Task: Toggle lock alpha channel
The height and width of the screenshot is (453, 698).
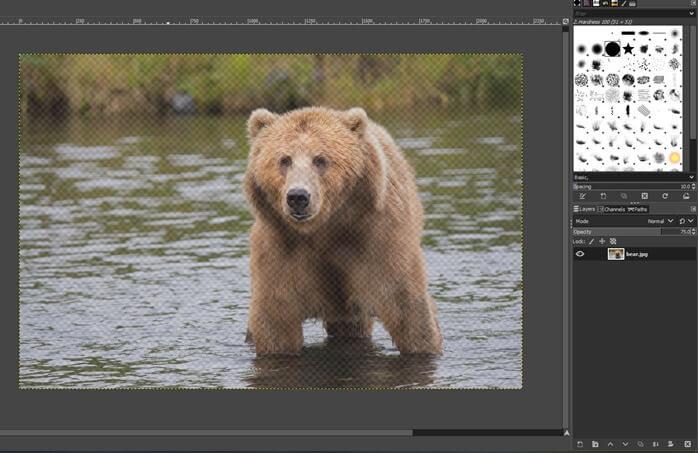Action: (613, 242)
